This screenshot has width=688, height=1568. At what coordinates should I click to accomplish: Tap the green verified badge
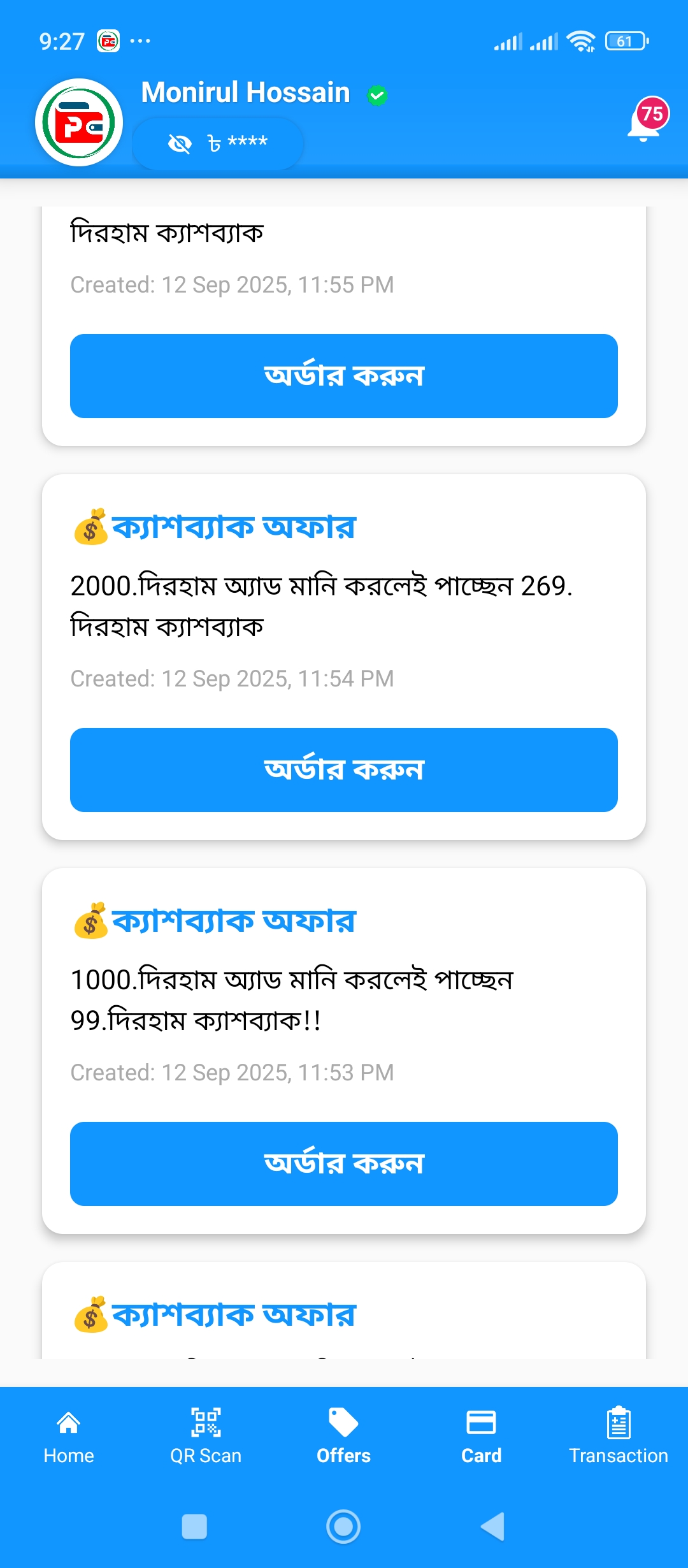(x=377, y=95)
